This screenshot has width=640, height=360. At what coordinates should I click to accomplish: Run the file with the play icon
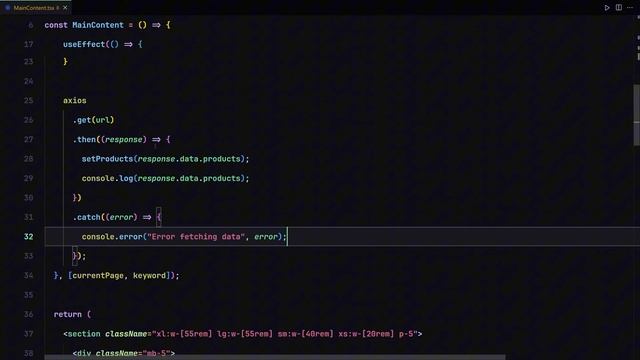pos(607,8)
